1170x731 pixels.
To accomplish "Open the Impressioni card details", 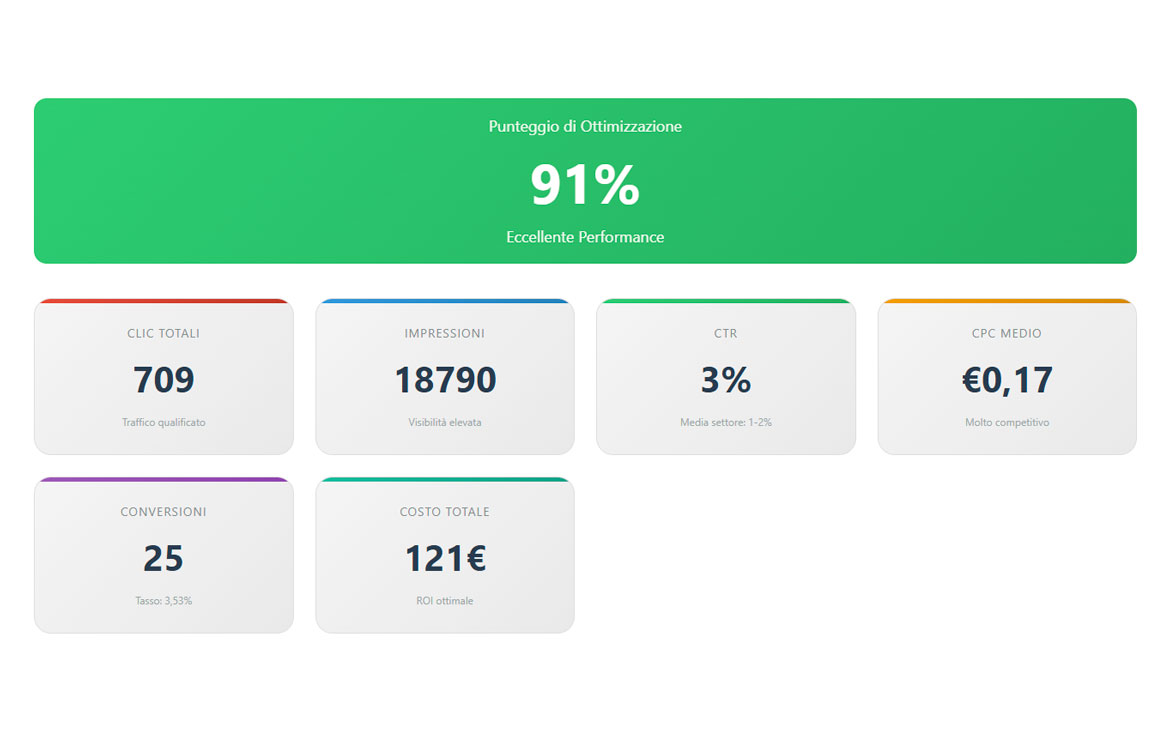I will [444, 377].
